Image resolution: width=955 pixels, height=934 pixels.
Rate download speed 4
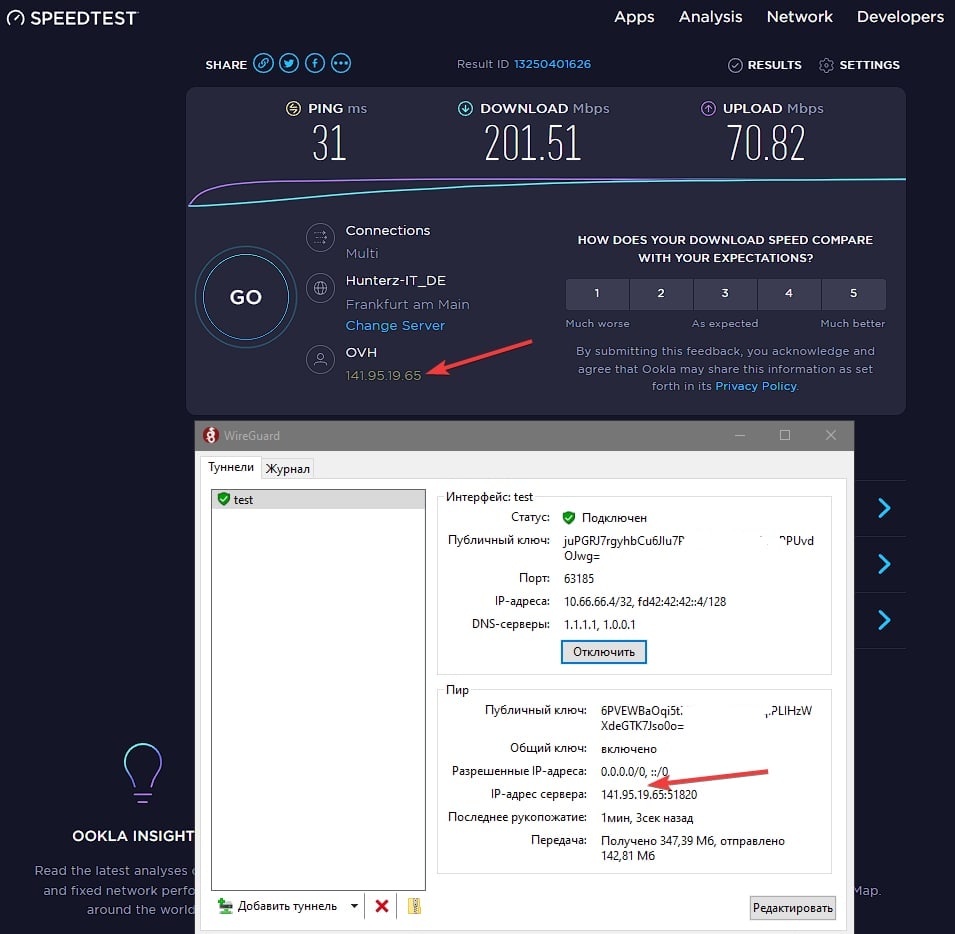point(789,294)
